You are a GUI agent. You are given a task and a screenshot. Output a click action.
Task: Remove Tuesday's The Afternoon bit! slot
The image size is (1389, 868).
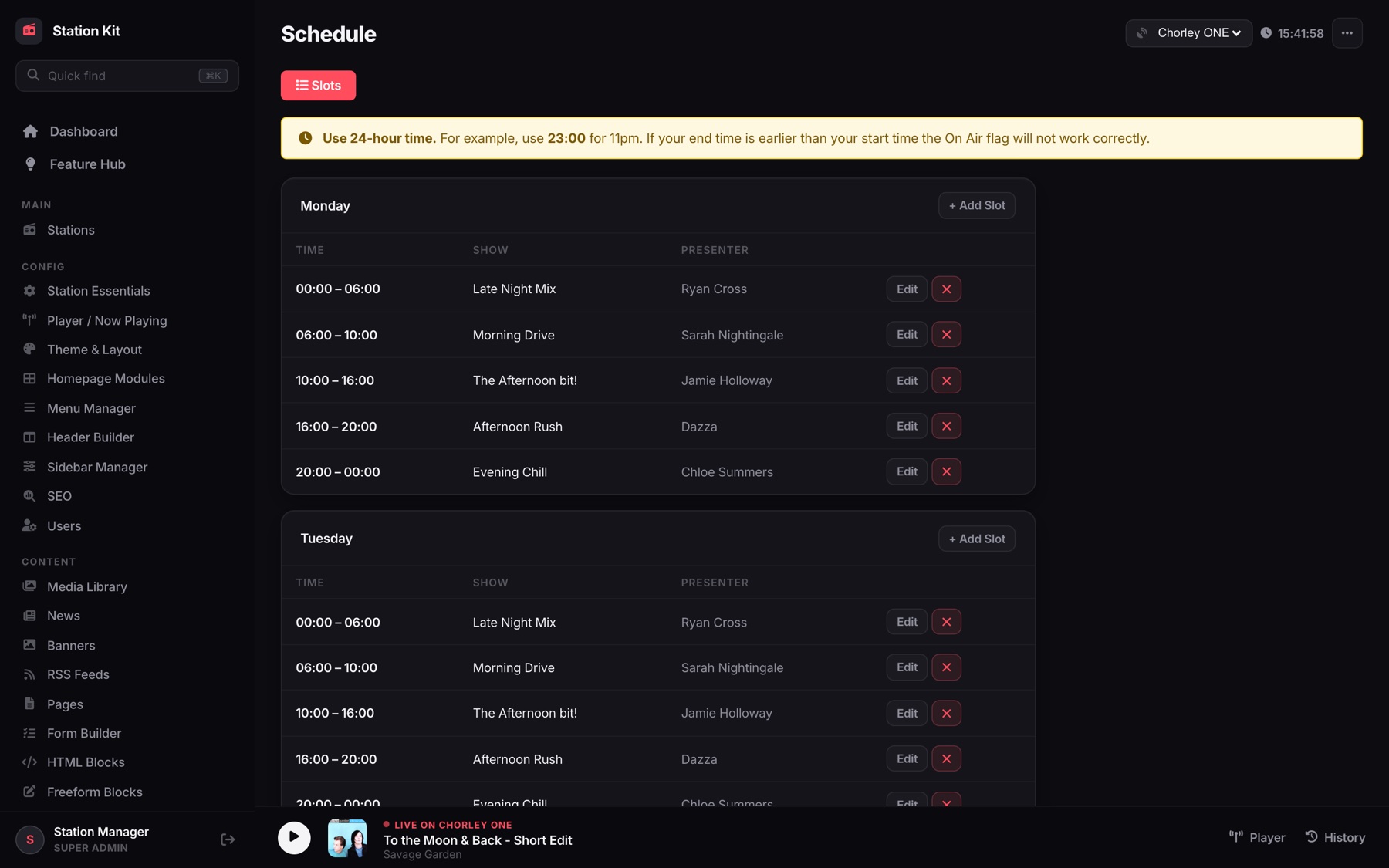coord(946,714)
